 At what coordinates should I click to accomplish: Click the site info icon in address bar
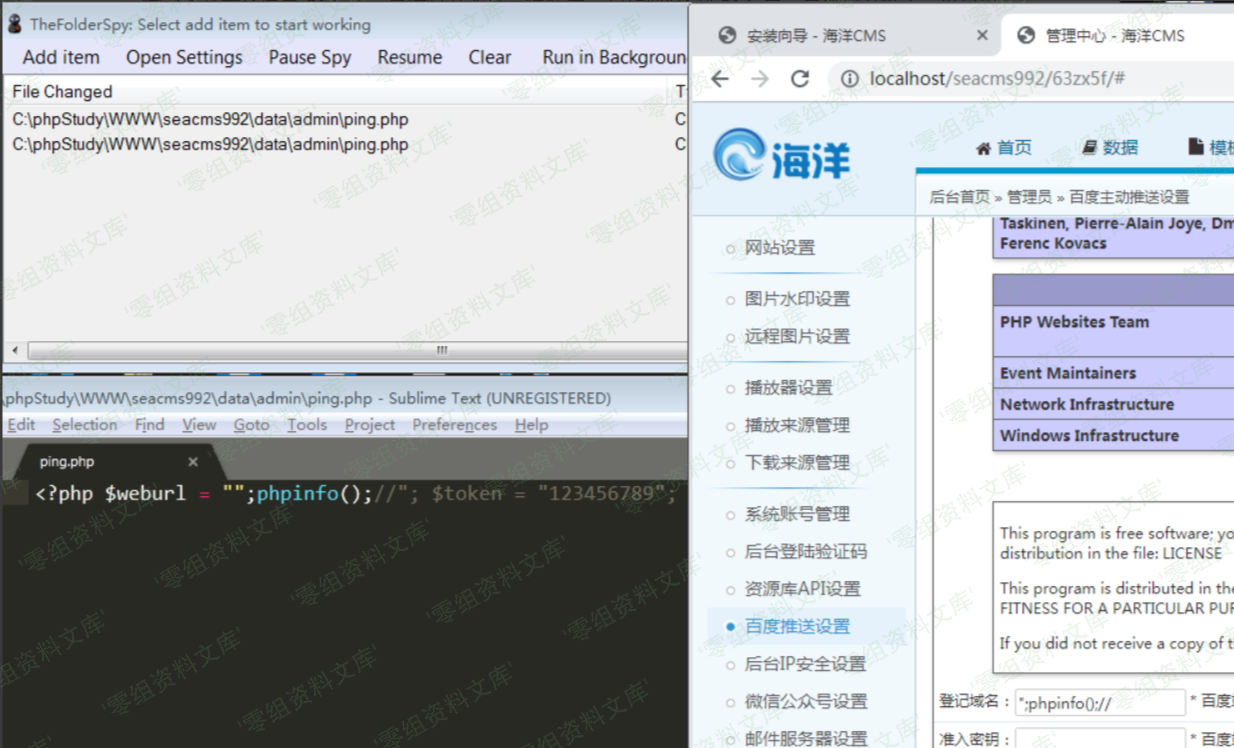coord(849,79)
